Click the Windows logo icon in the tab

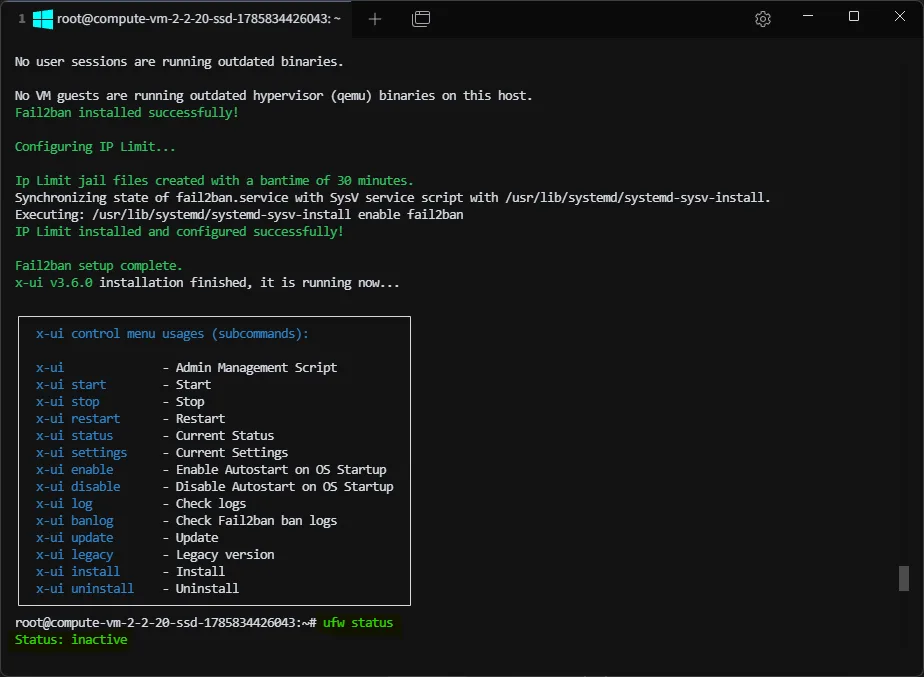pyautogui.click(x=42, y=19)
